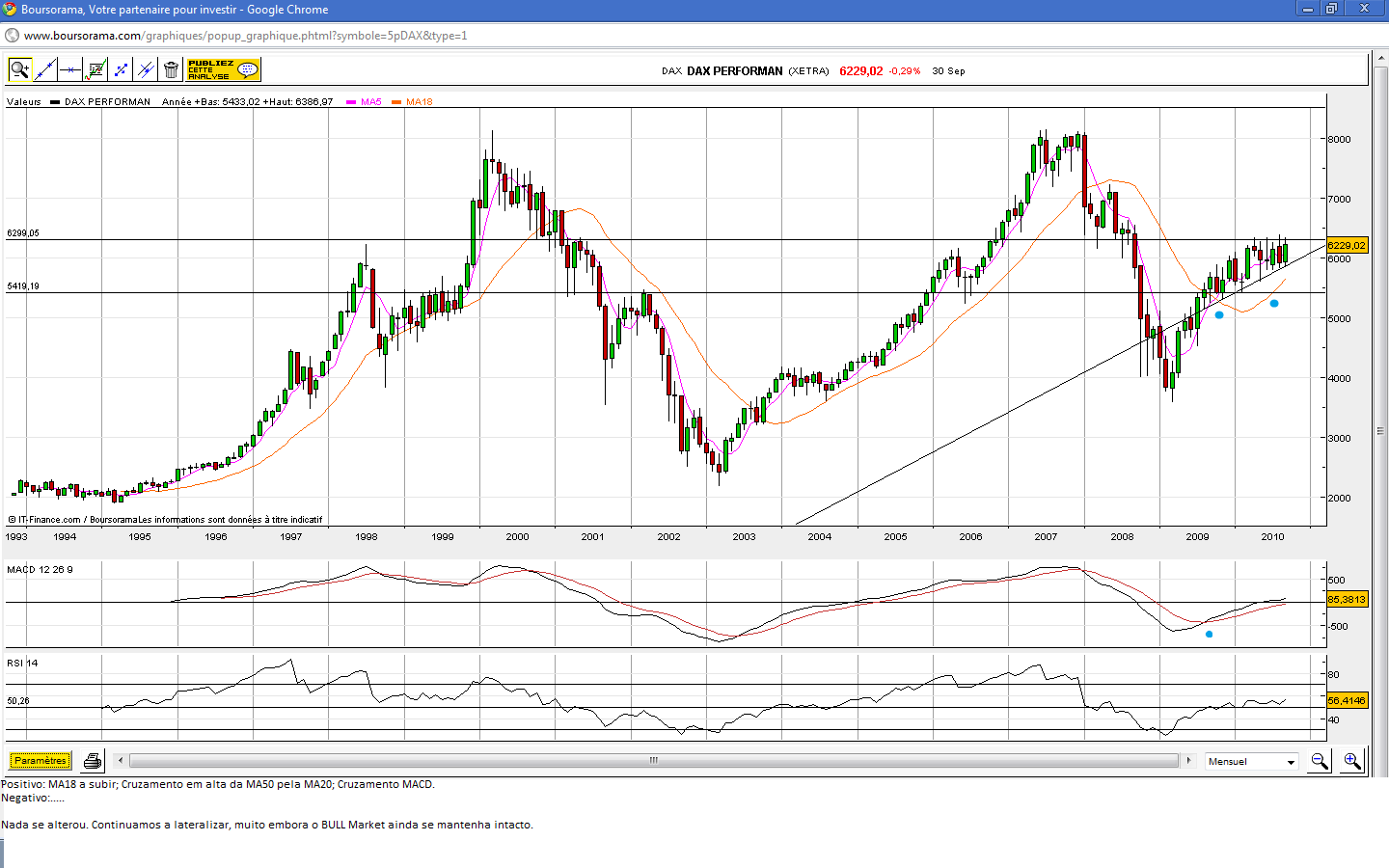The width and height of the screenshot is (1389, 868).
Task: Minimize the Chrome window
Action: [1308, 9]
